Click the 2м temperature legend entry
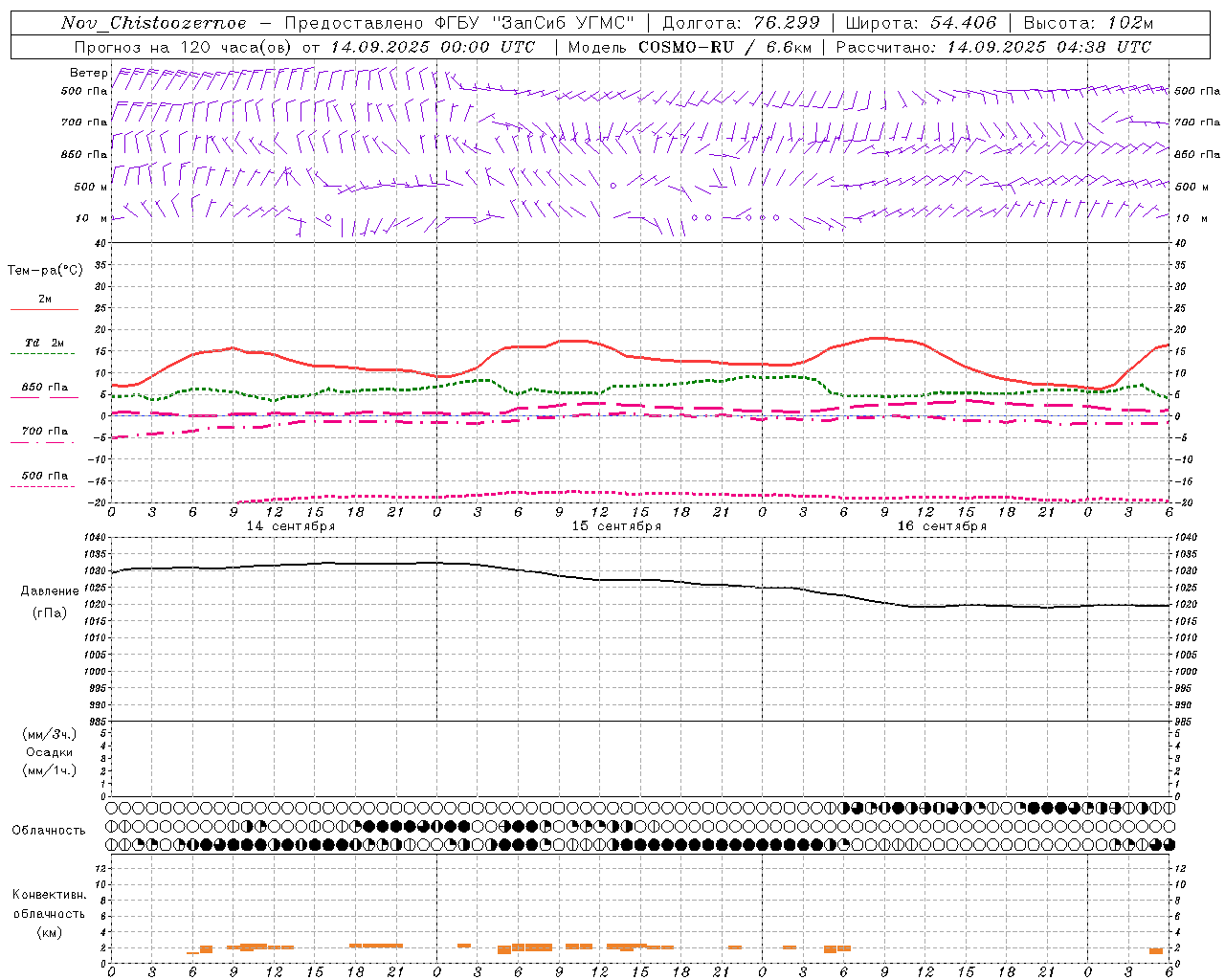Viewport: 1225px width, 980px height. (45, 299)
